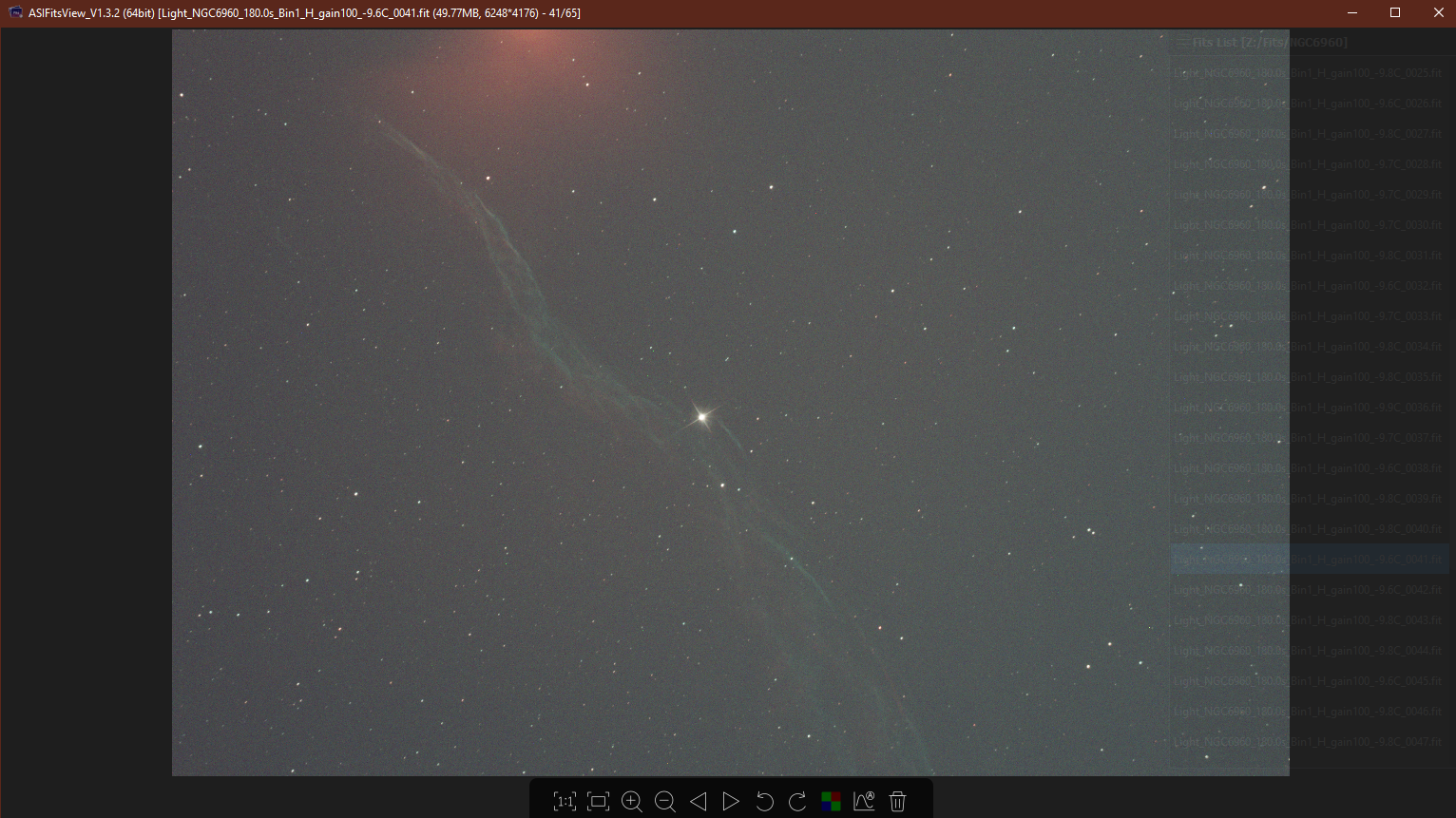The height and width of the screenshot is (818, 1456).
Task: Open the file ending in _0028.fit
Action: (1310, 164)
